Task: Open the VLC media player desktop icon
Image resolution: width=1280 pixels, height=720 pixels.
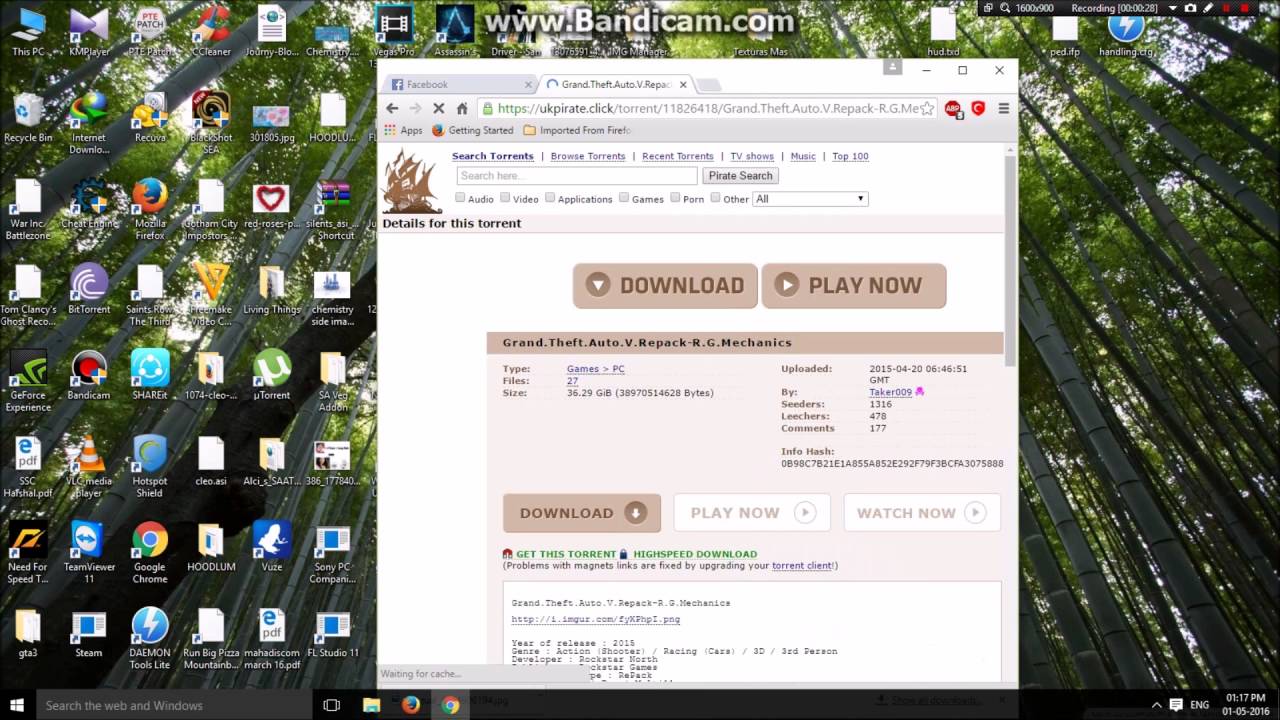Action: [x=89, y=467]
